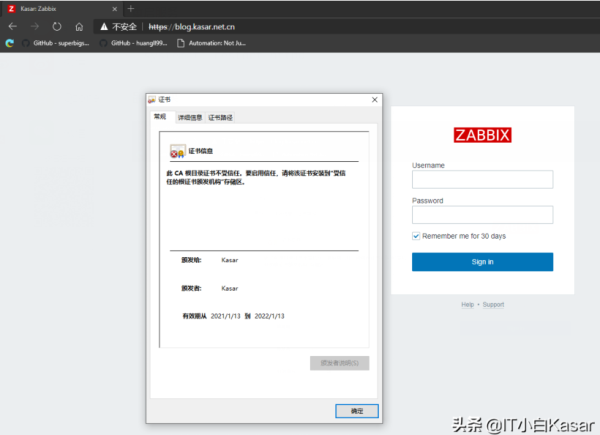Image resolution: width=600 pixels, height=435 pixels.
Task: Toggle Remember me for 30 days checkbox
Action: coord(416,236)
